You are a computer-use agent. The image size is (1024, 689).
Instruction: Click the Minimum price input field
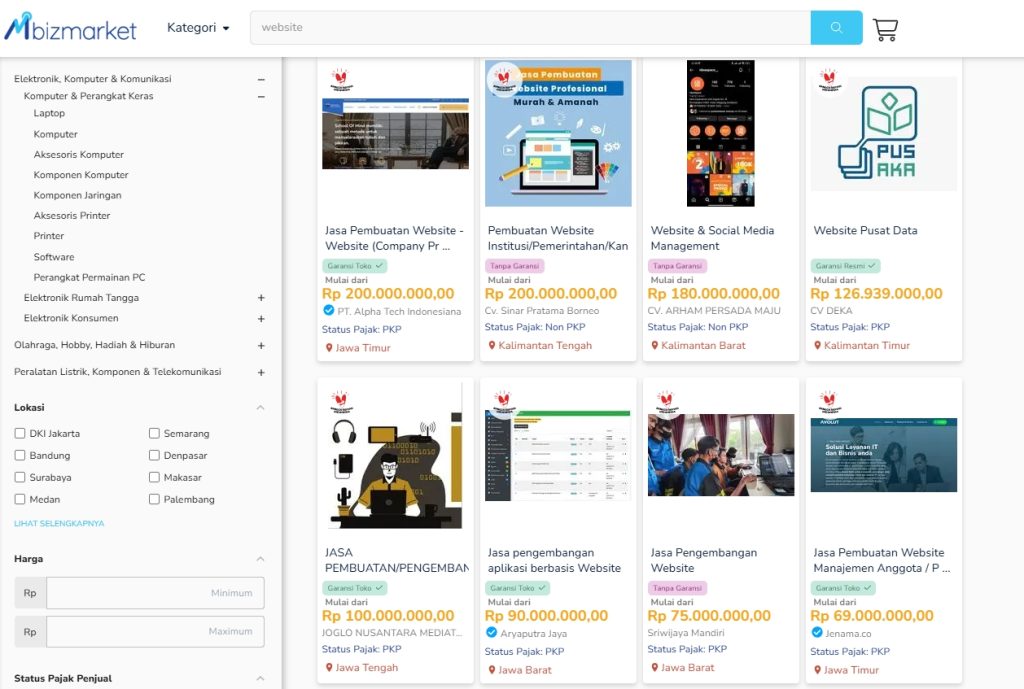tap(155, 593)
